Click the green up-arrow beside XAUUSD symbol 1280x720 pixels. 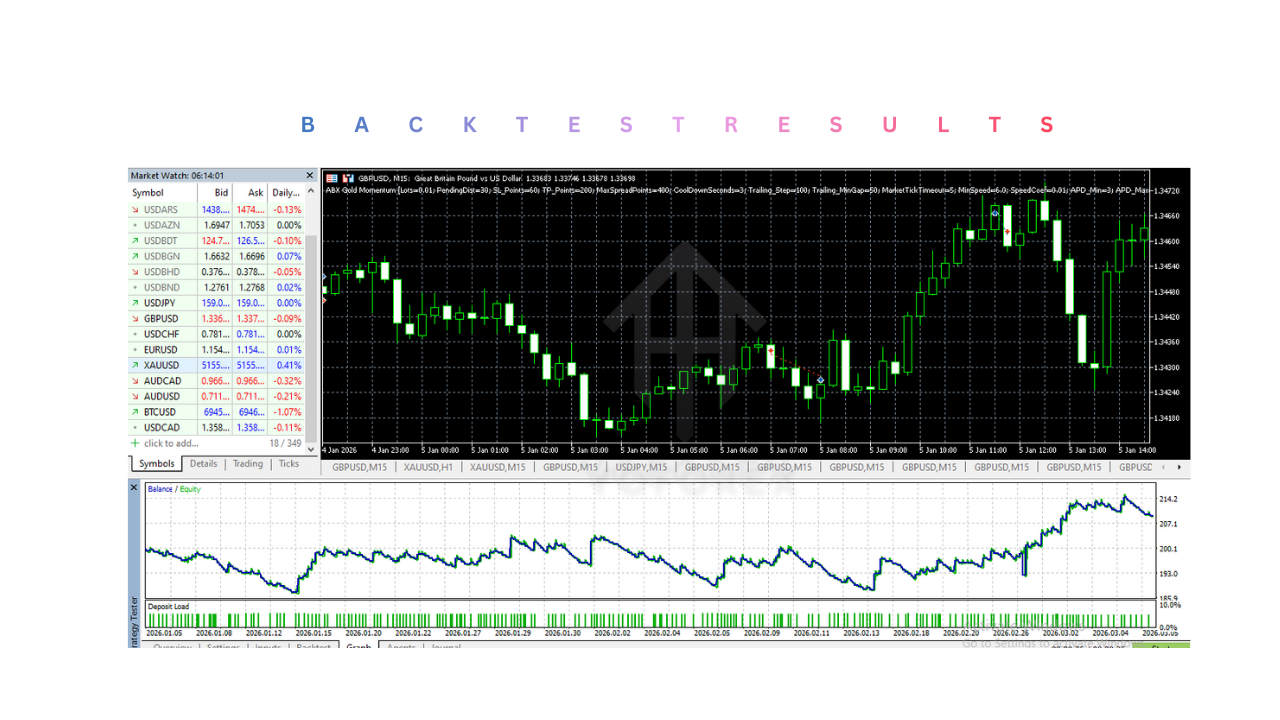(x=136, y=365)
